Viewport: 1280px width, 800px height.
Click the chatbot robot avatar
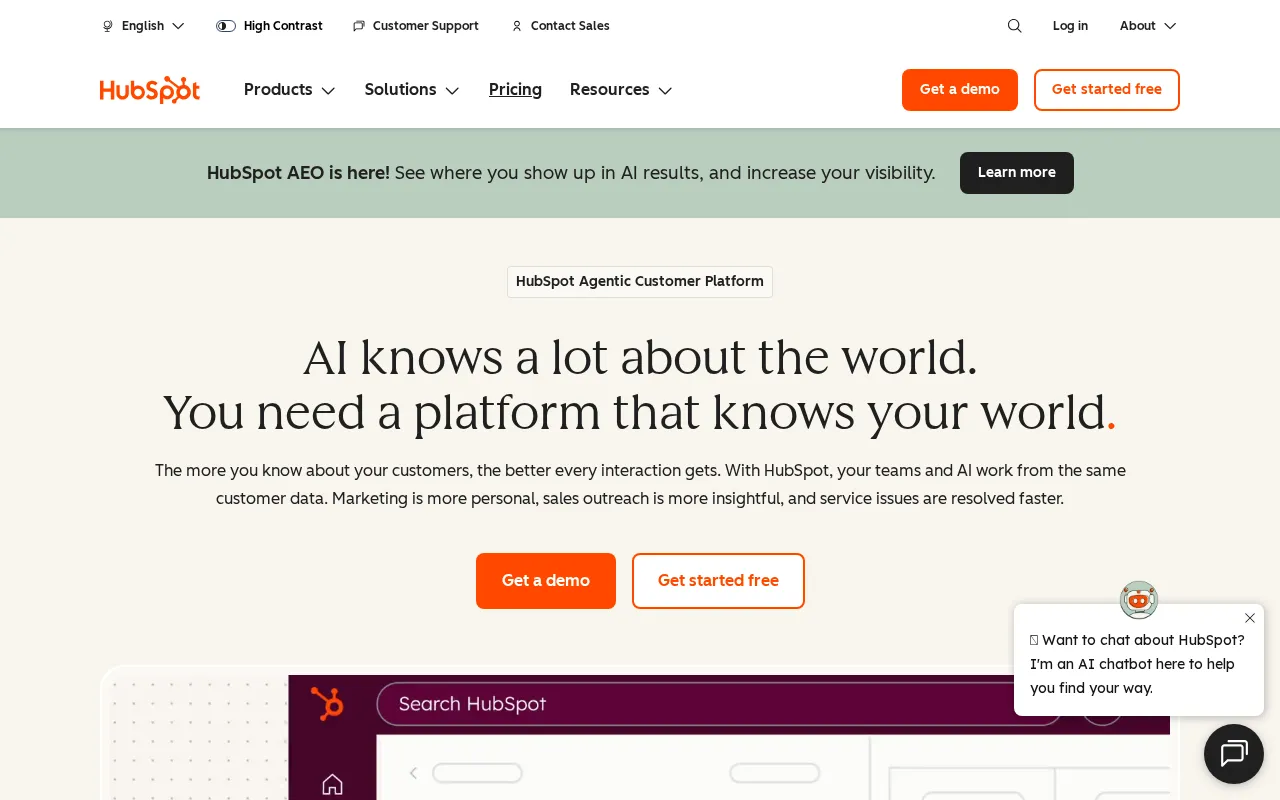[x=1139, y=600]
